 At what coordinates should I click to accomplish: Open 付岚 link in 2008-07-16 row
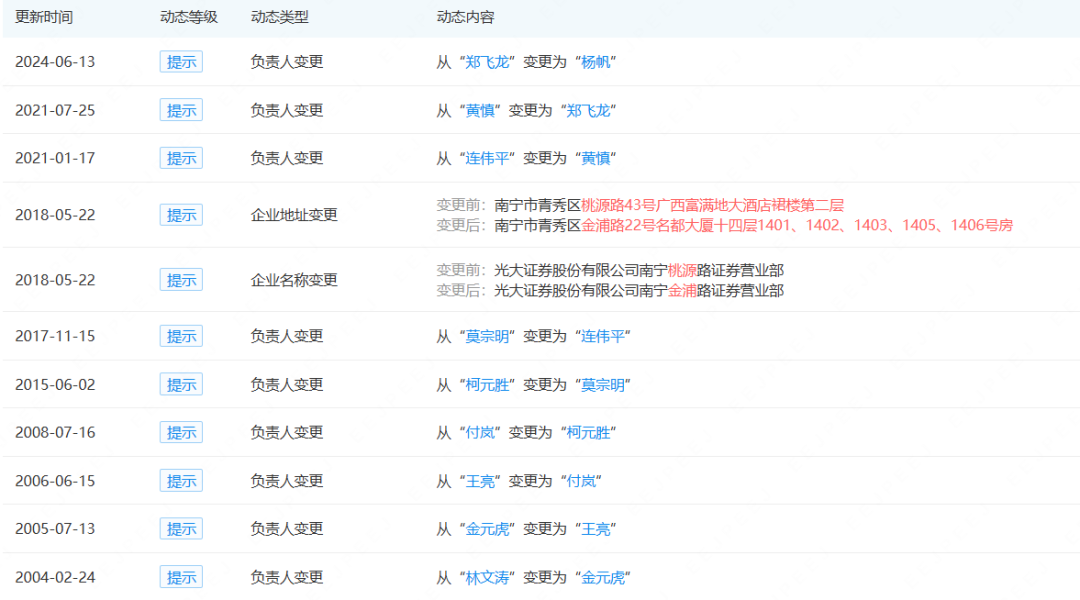click(480, 433)
